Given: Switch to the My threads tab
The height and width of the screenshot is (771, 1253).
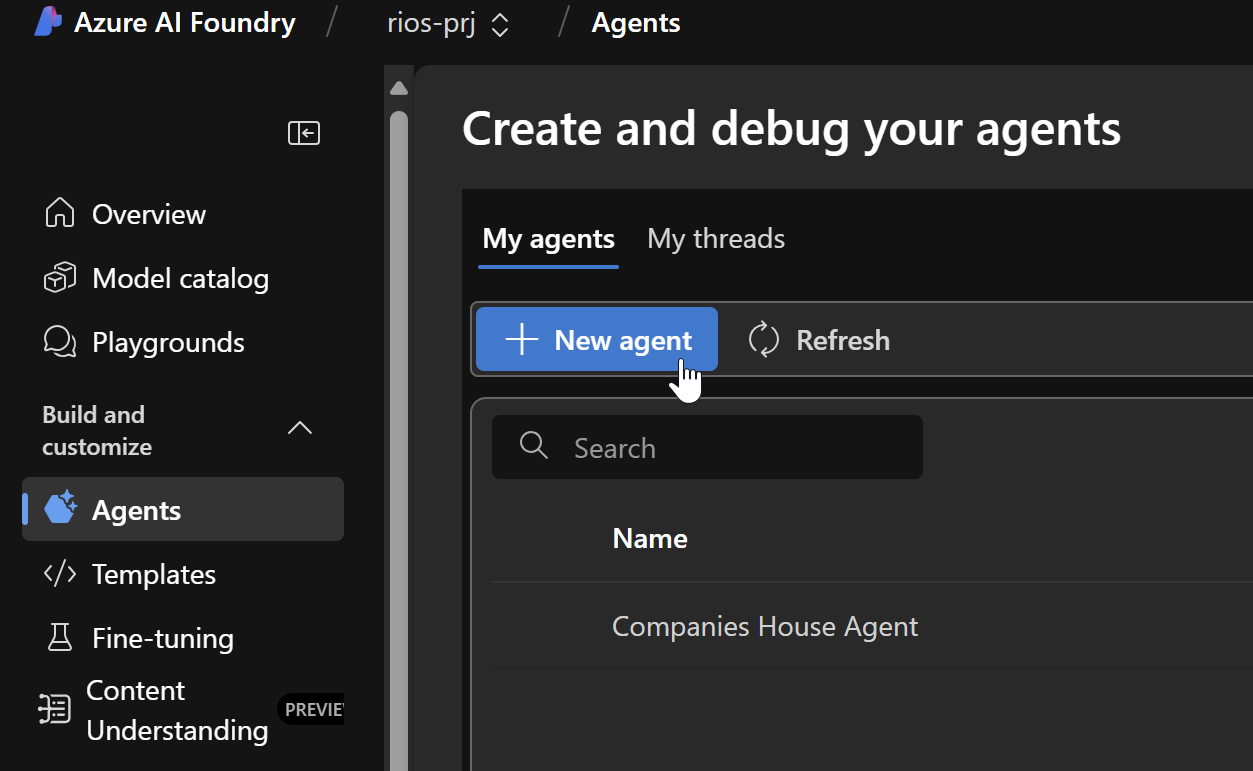Looking at the screenshot, I should tap(716, 239).
